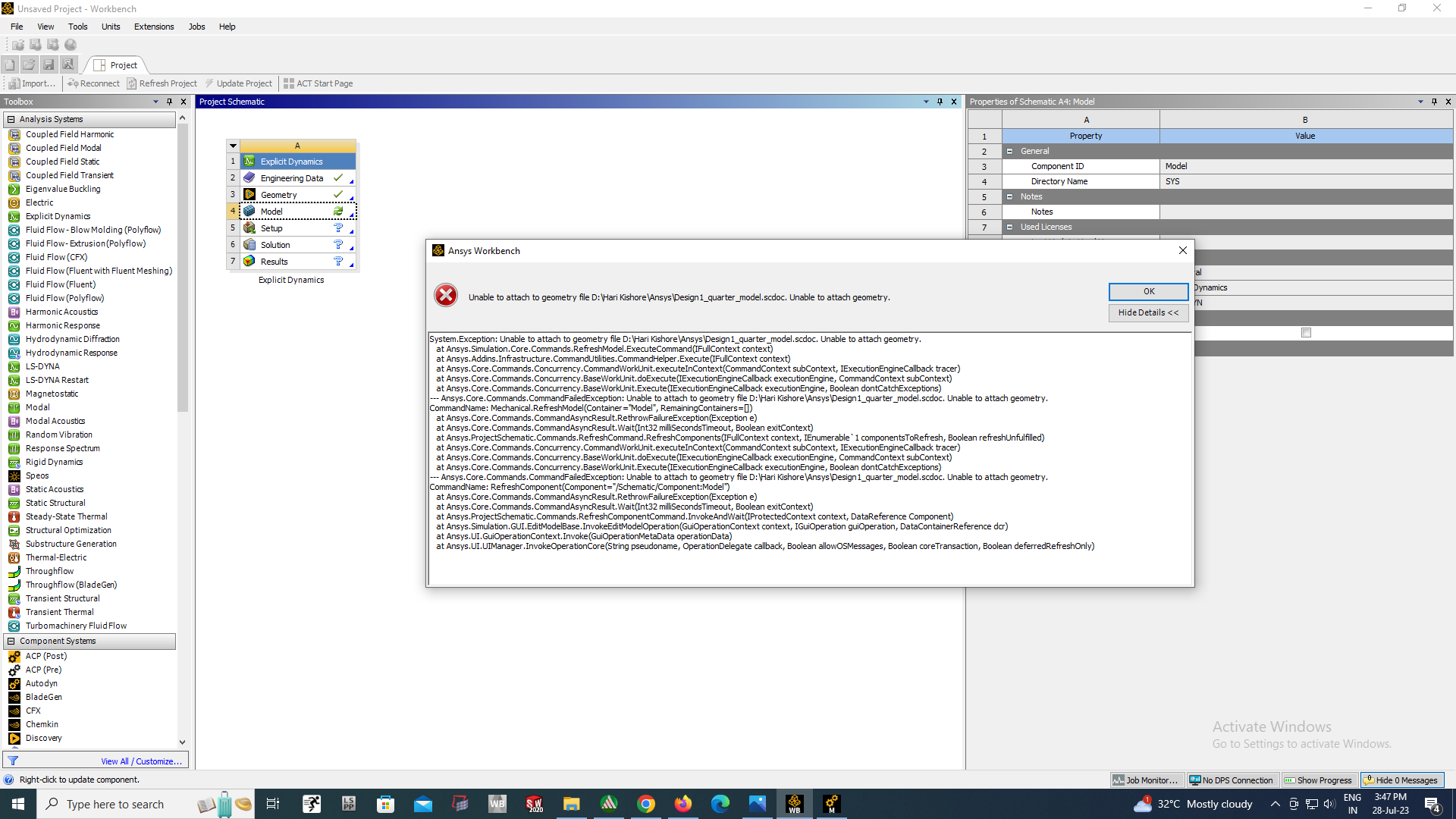This screenshot has width=1456, height=819.
Task: Collapse the Analysis Systems section
Action: (x=11, y=119)
